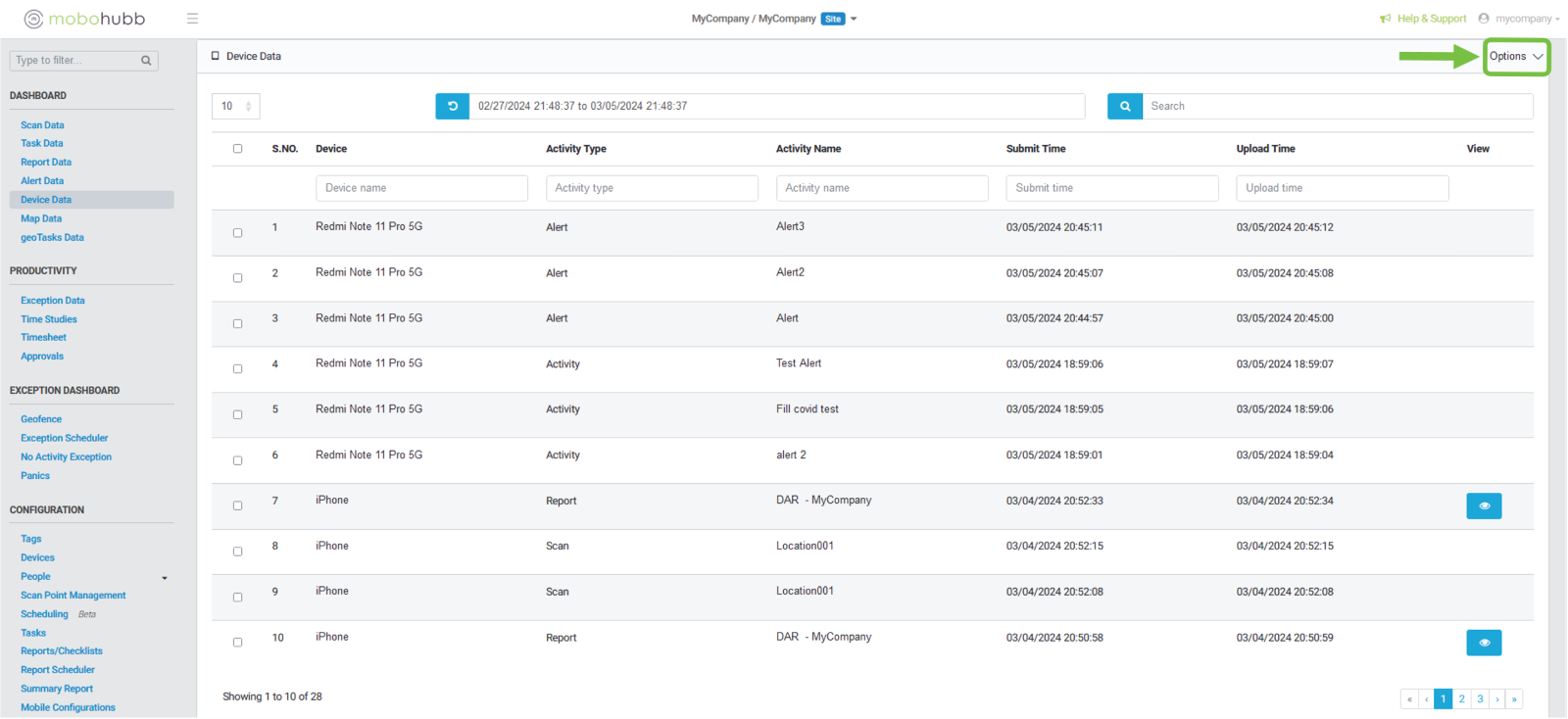Viewport: 1568px width, 719px height.
Task: Click the sidebar filter magnifier icon
Action: (146, 61)
